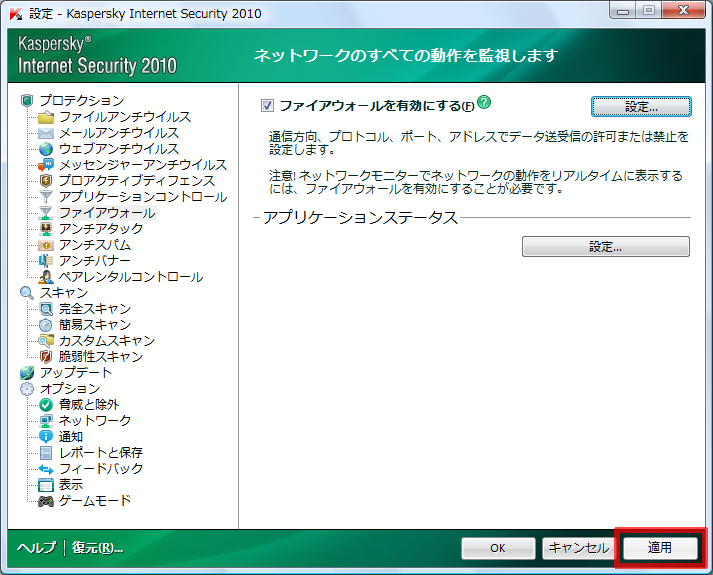This screenshot has width=713, height=575.
Task: Open the アップデート settings item
Action: 75,373
